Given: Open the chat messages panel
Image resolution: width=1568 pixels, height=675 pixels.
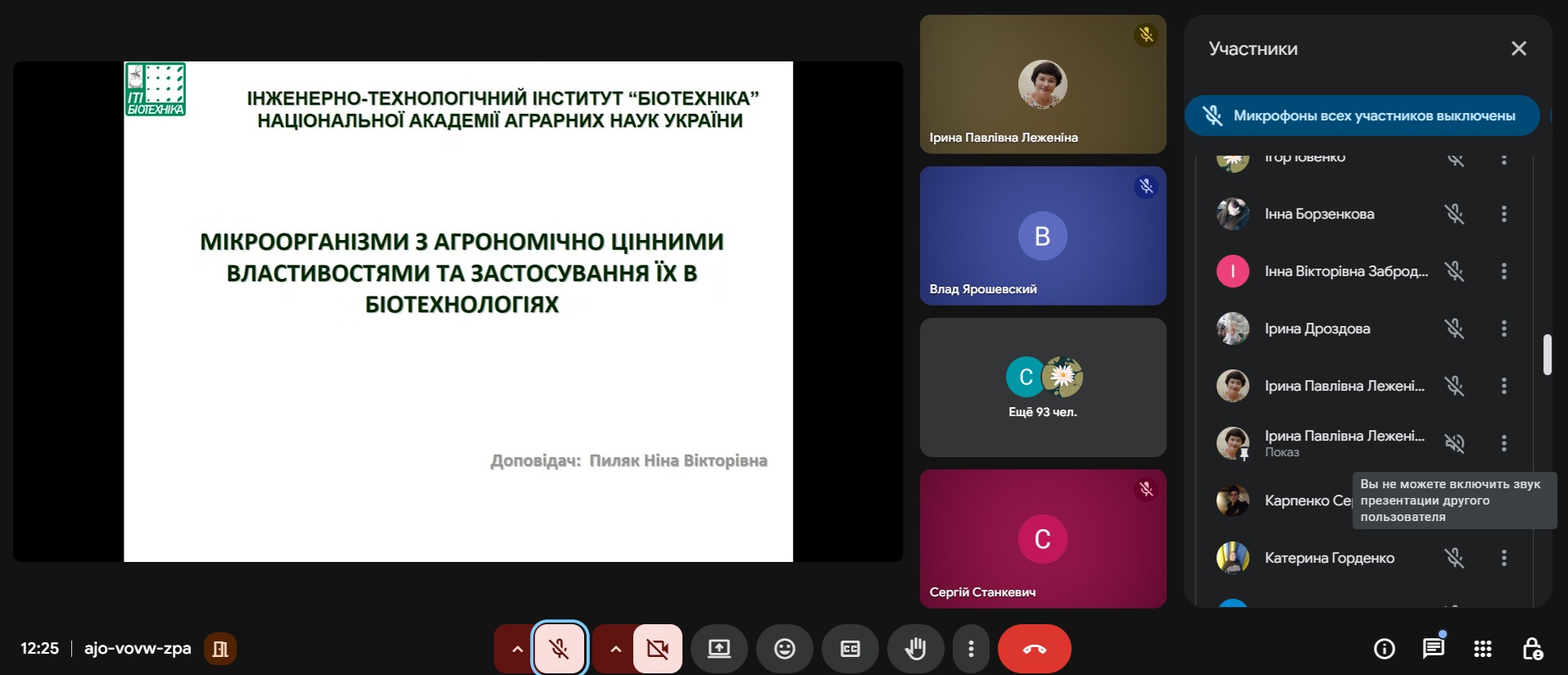Looking at the screenshot, I should point(1433,649).
